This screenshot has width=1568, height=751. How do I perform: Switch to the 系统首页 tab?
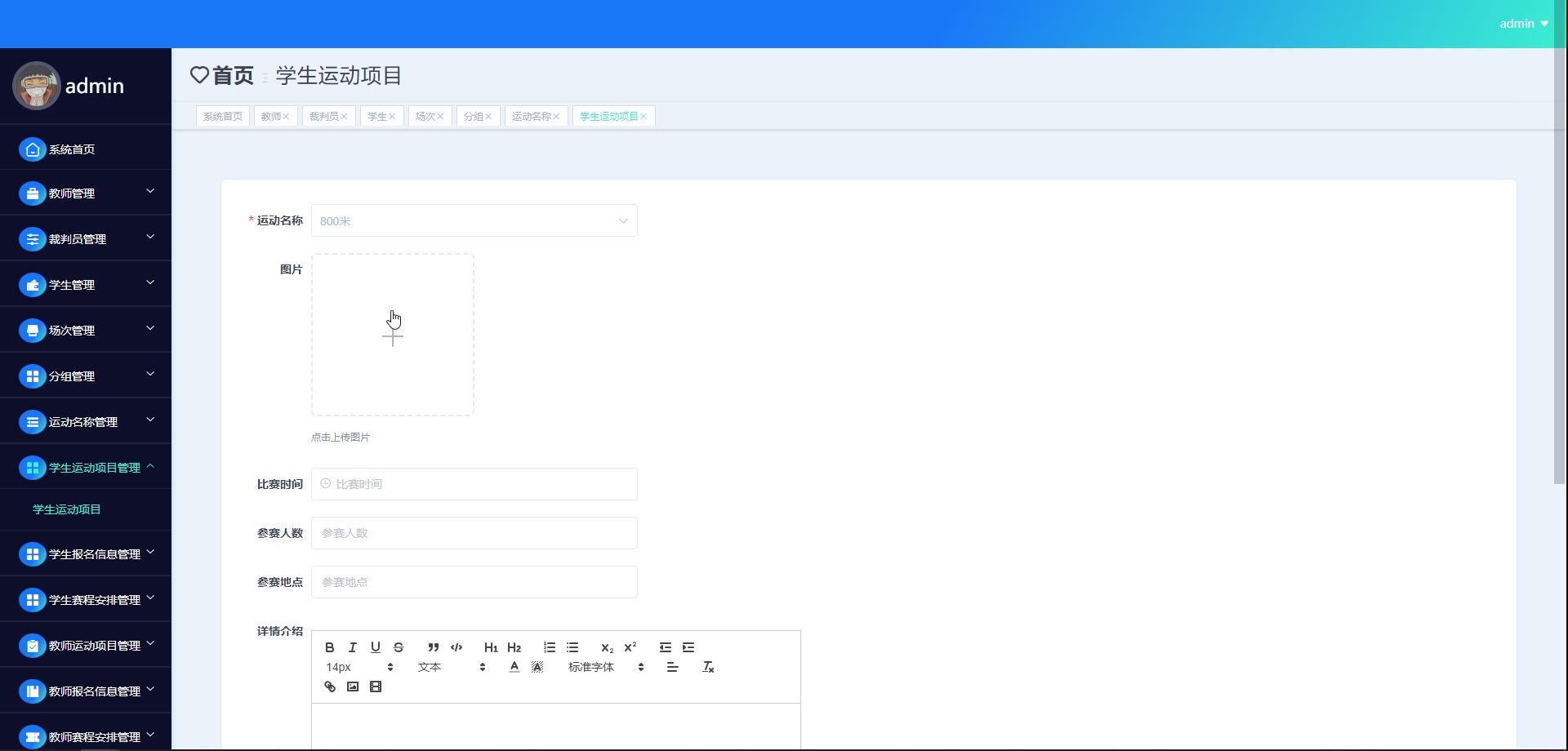pyautogui.click(x=223, y=116)
